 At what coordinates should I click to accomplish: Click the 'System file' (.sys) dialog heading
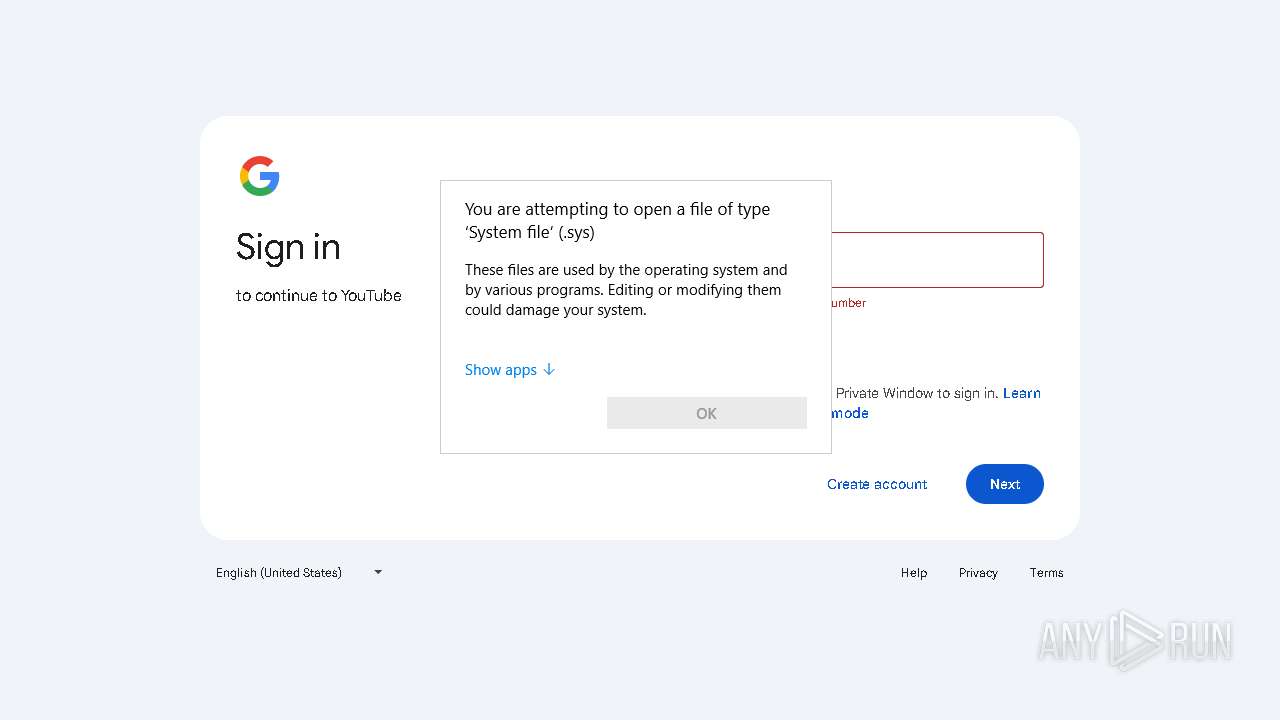point(618,221)
